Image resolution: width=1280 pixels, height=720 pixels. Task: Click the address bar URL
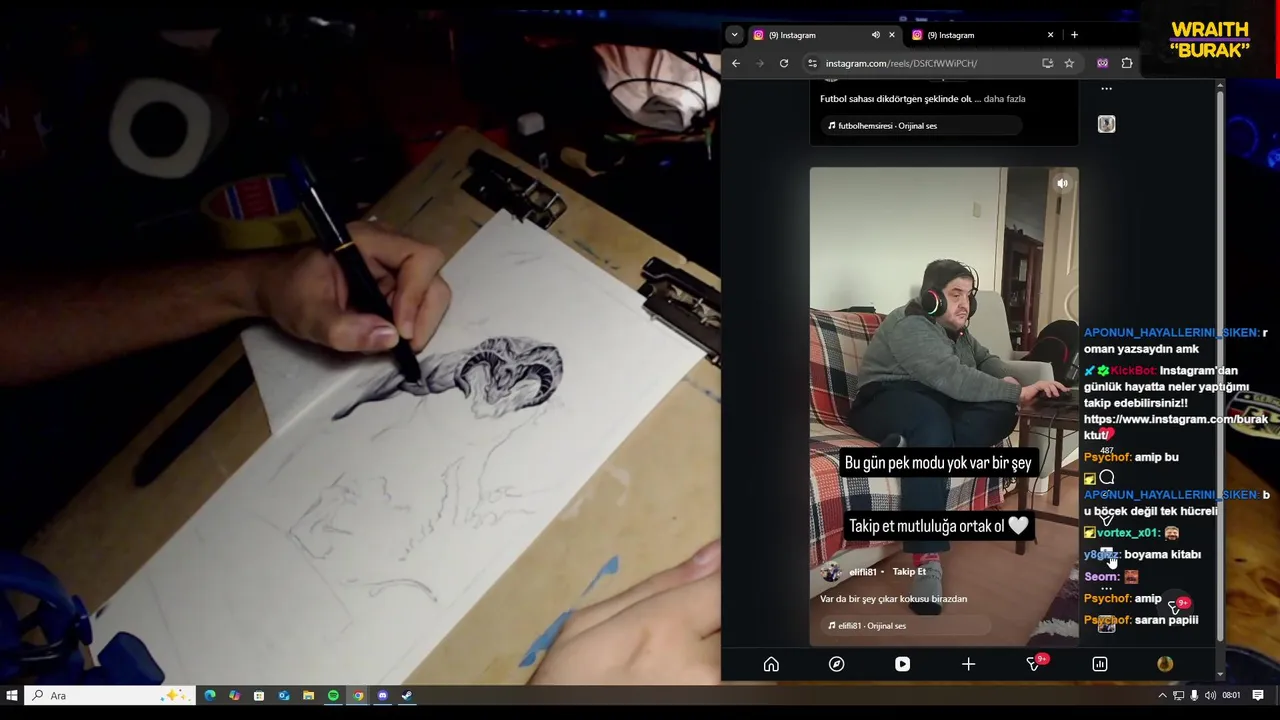[x=901, y=63]
